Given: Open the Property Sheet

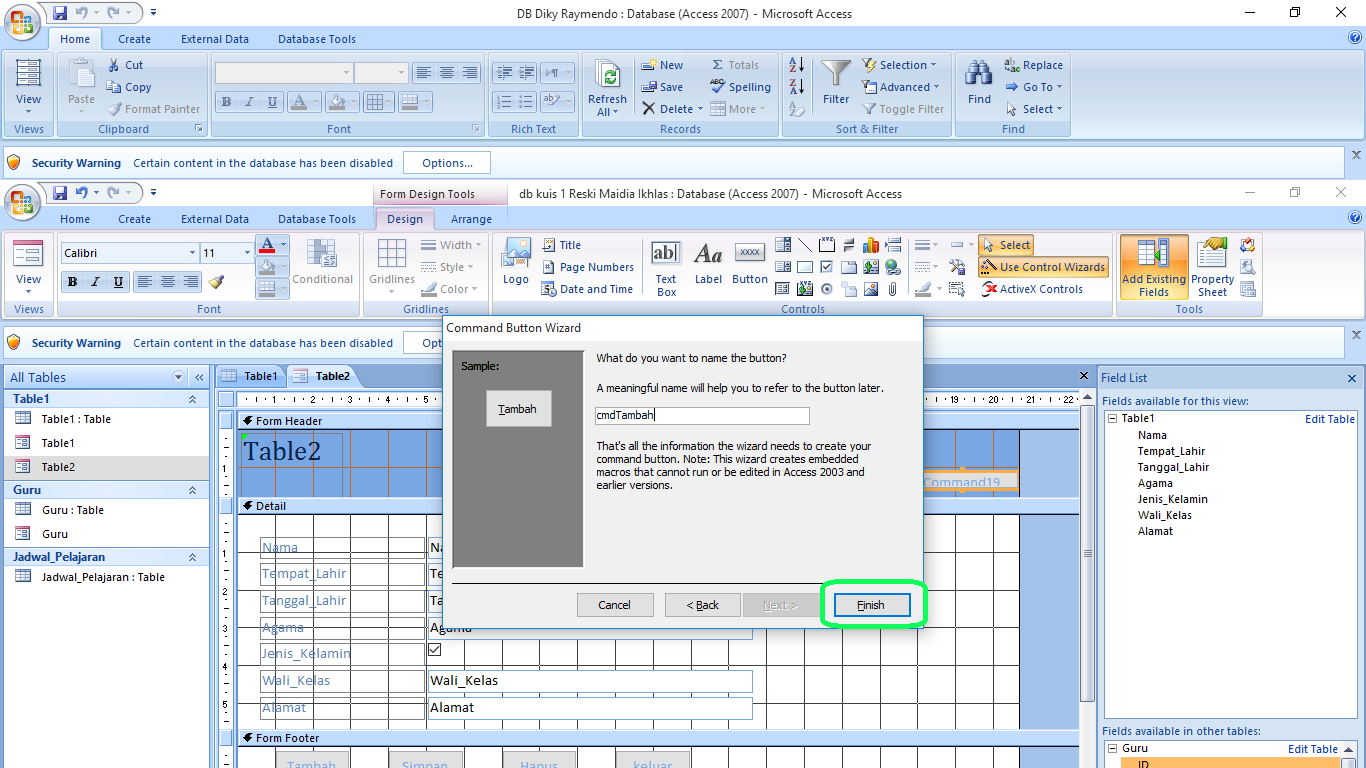Looking at the screenshot, I should tap(1212, 267).
